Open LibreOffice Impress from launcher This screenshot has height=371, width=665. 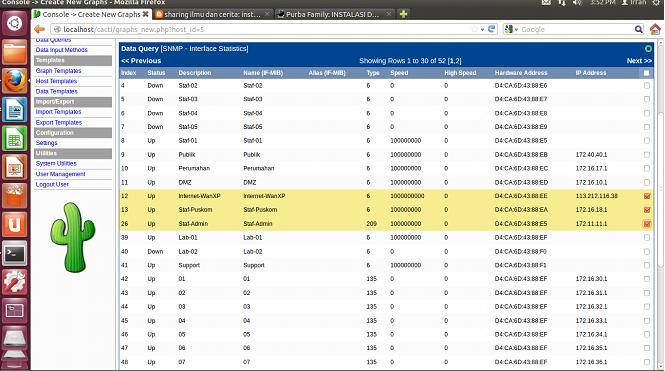click(x=14, y=167)
